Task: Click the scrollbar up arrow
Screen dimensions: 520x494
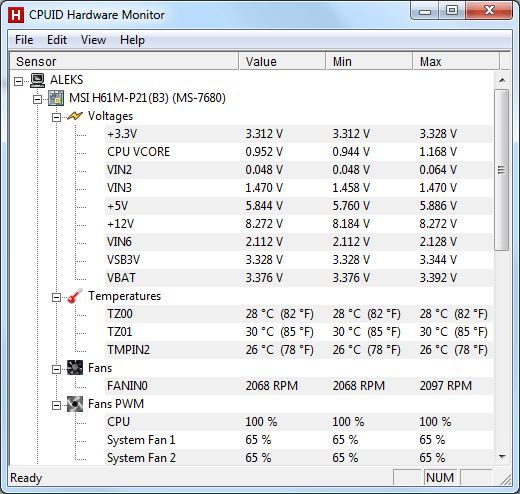Action: (502, 80)
